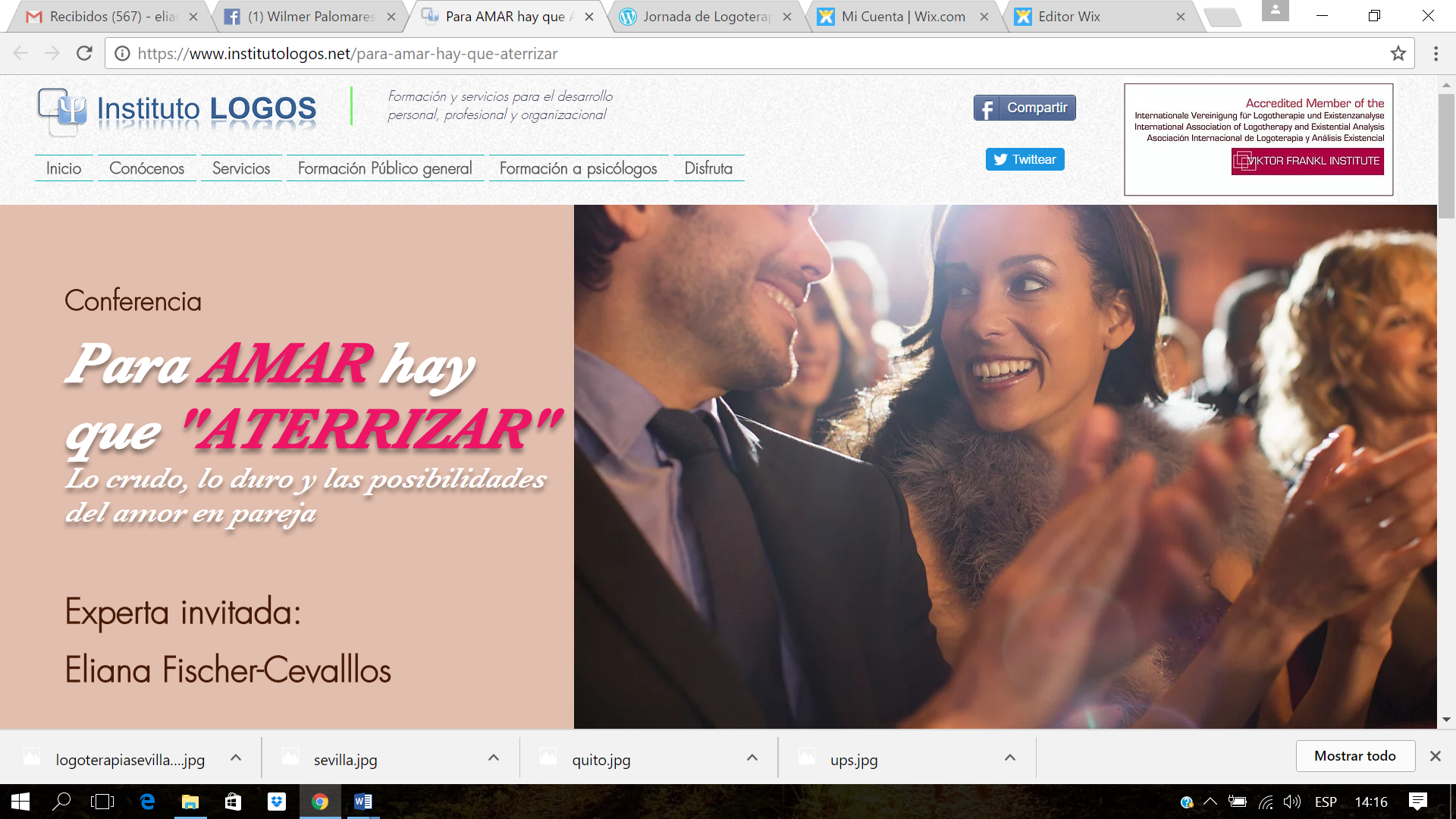
Task: Switch to Word on taskbar
Action: [363, 802]
